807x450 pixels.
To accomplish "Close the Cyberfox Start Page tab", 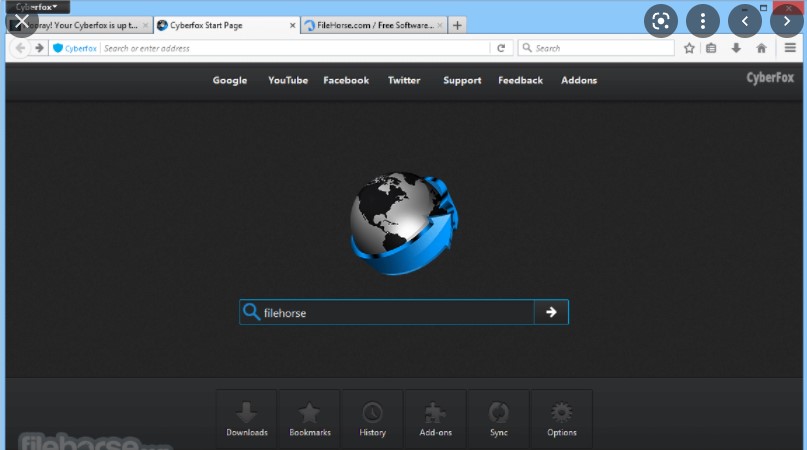I will pyautogui.click(x=292, y=25).
